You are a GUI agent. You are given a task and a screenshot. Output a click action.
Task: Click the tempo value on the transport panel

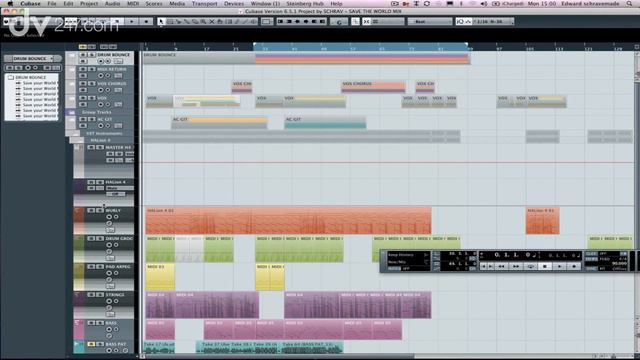(619, 264)
